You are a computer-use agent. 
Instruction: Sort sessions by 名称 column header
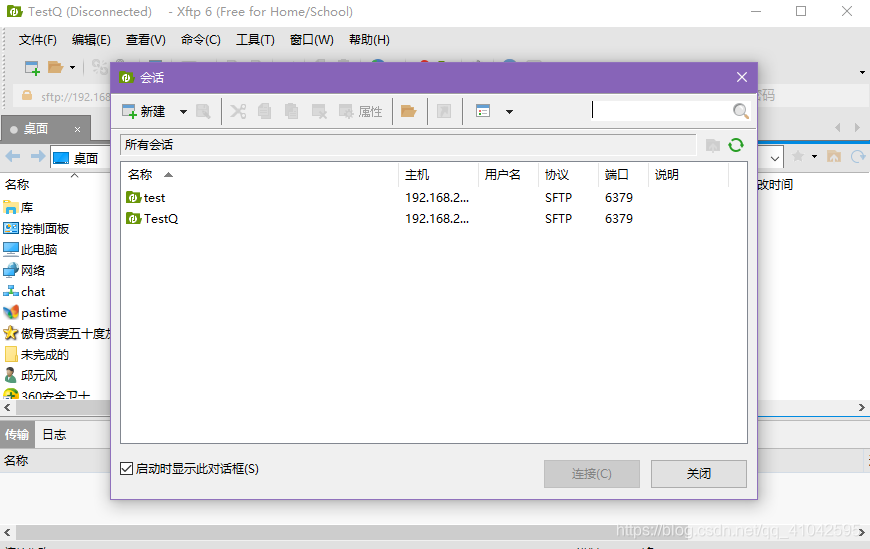click(x=260, y=175)
